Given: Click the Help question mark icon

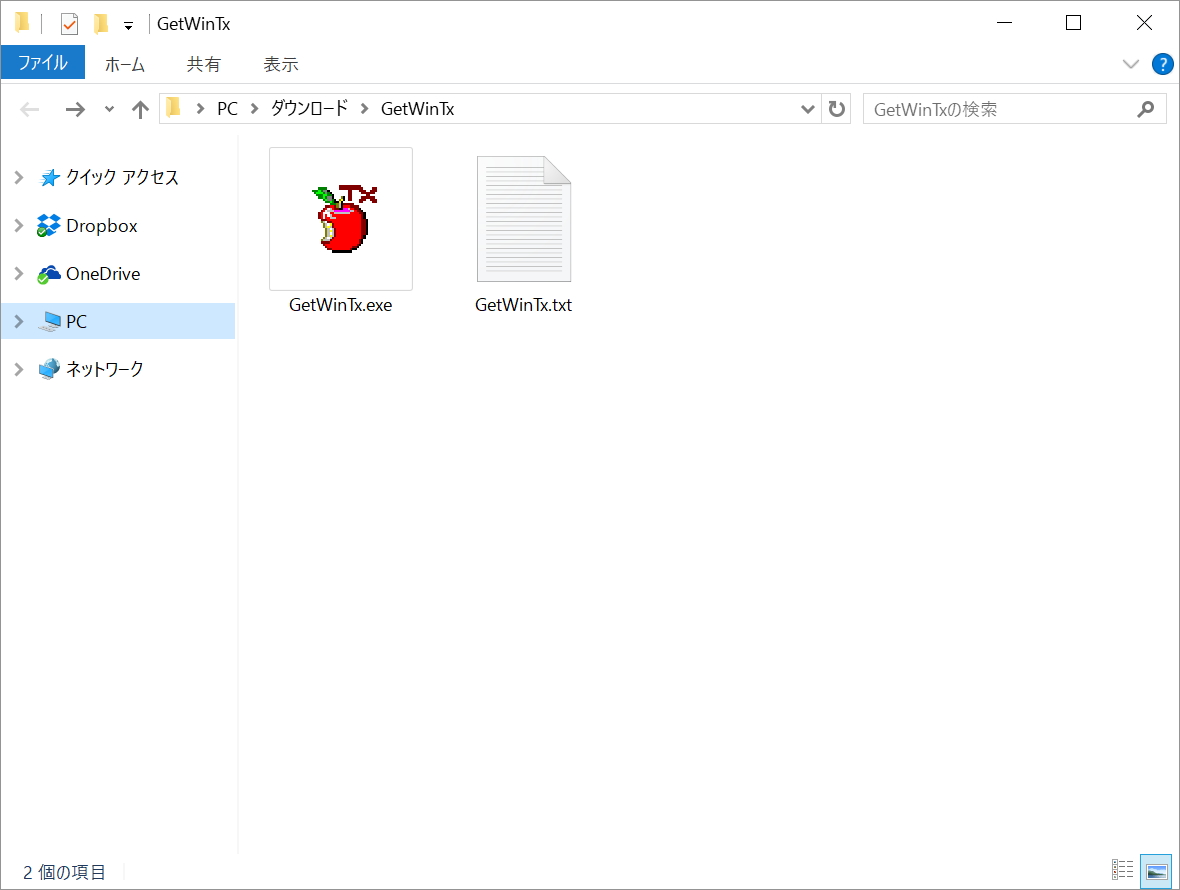Looking at the screenshot, I should click(1162, 63).
